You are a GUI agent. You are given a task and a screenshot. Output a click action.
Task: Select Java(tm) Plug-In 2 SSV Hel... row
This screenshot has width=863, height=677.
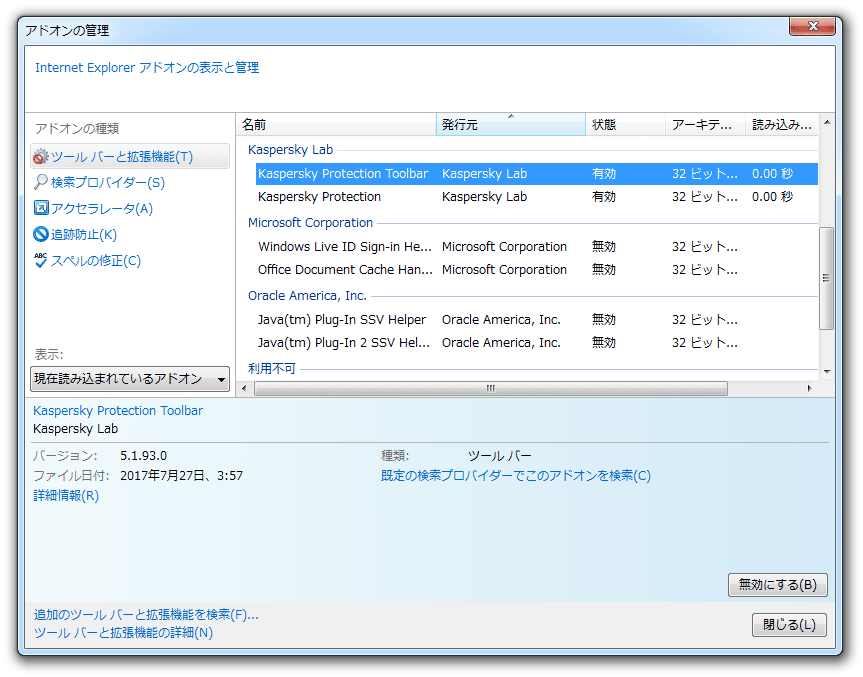537,343
